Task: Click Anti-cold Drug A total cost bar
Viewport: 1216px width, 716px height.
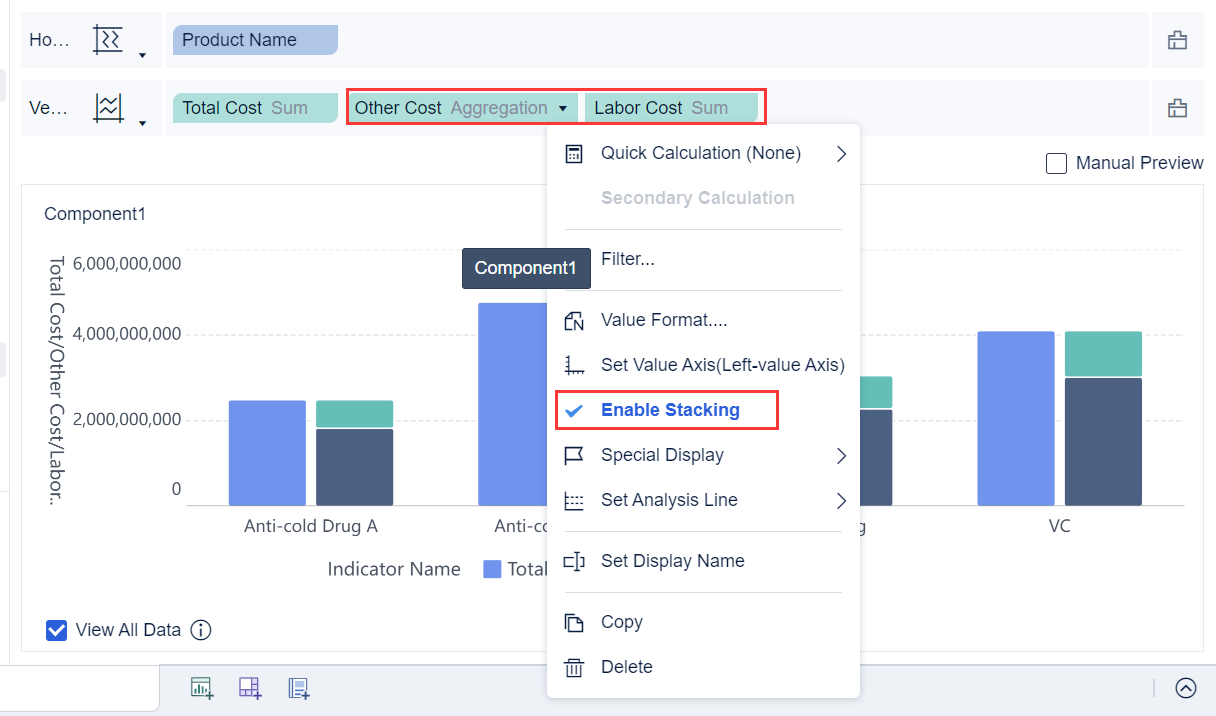Action: coord(267,453)
